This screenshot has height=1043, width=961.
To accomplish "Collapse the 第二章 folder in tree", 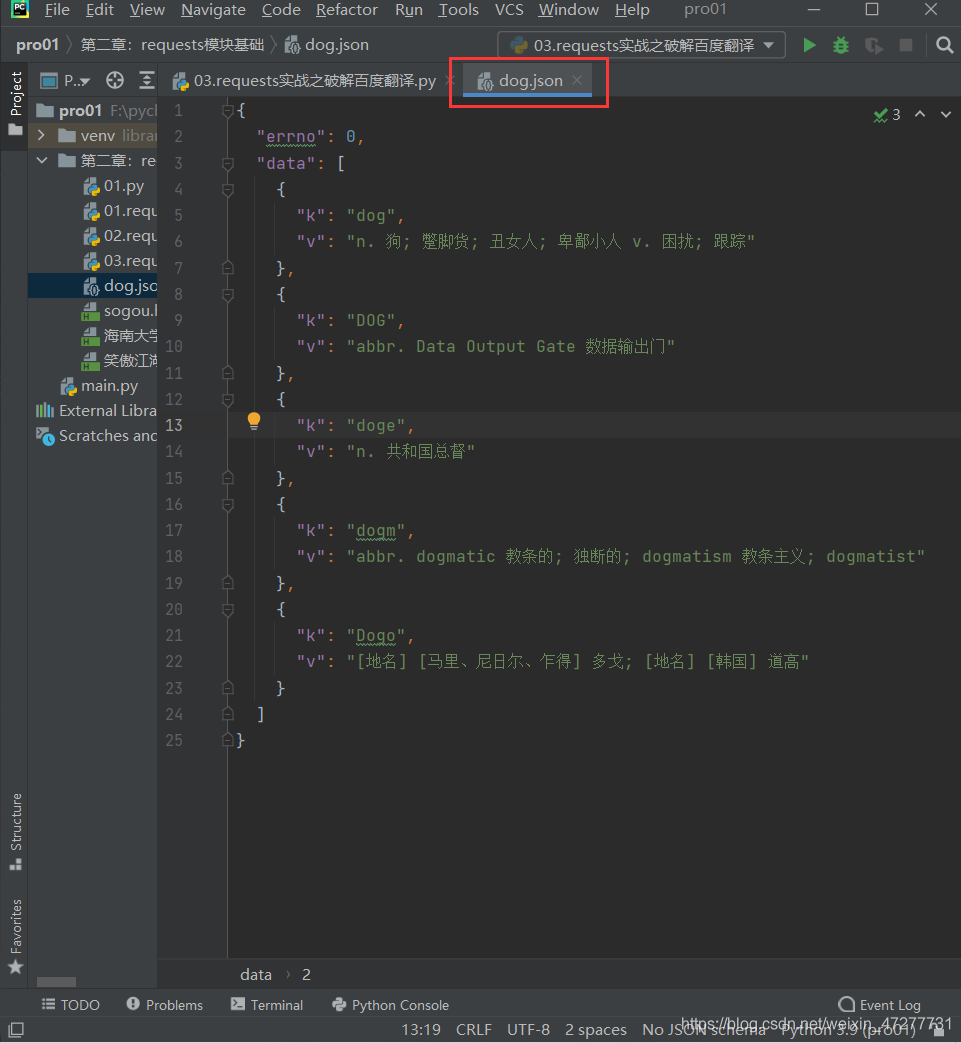I will 41,160.
